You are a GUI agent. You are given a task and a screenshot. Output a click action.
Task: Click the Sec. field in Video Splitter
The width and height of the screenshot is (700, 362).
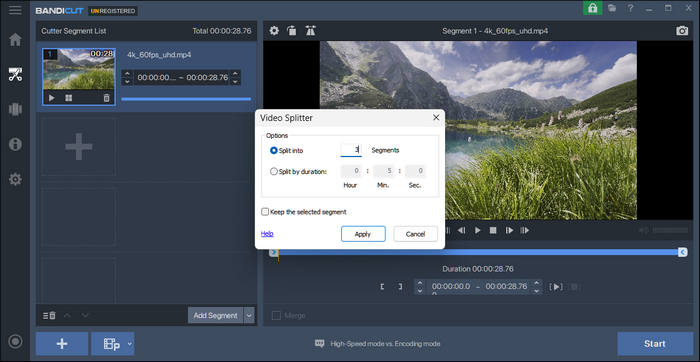(416, 171)
